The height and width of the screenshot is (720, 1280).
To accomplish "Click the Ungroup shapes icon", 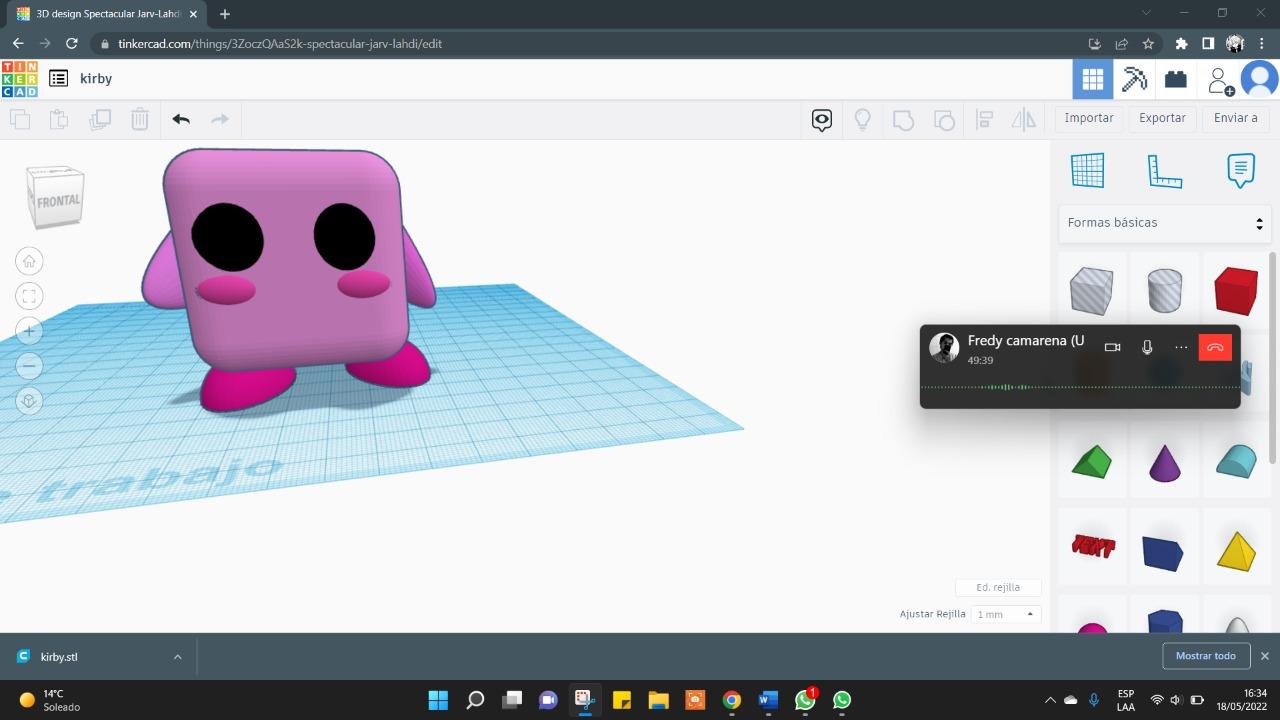I will (944, 120).
